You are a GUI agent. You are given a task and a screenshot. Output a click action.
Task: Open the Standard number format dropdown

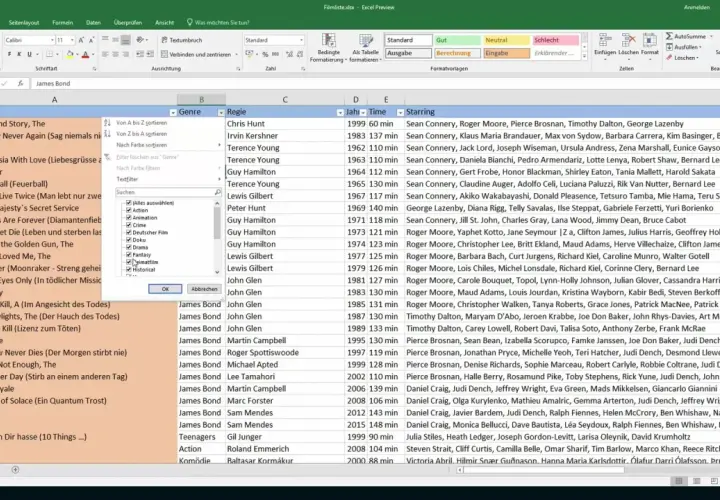click(301, 40)
